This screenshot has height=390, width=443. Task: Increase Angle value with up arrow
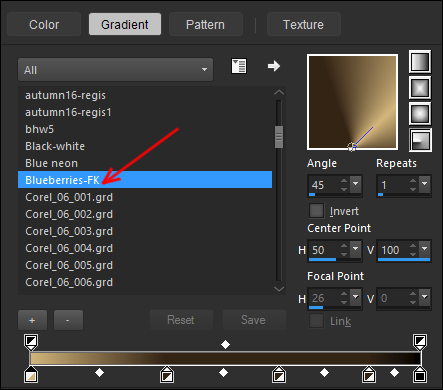344,181
